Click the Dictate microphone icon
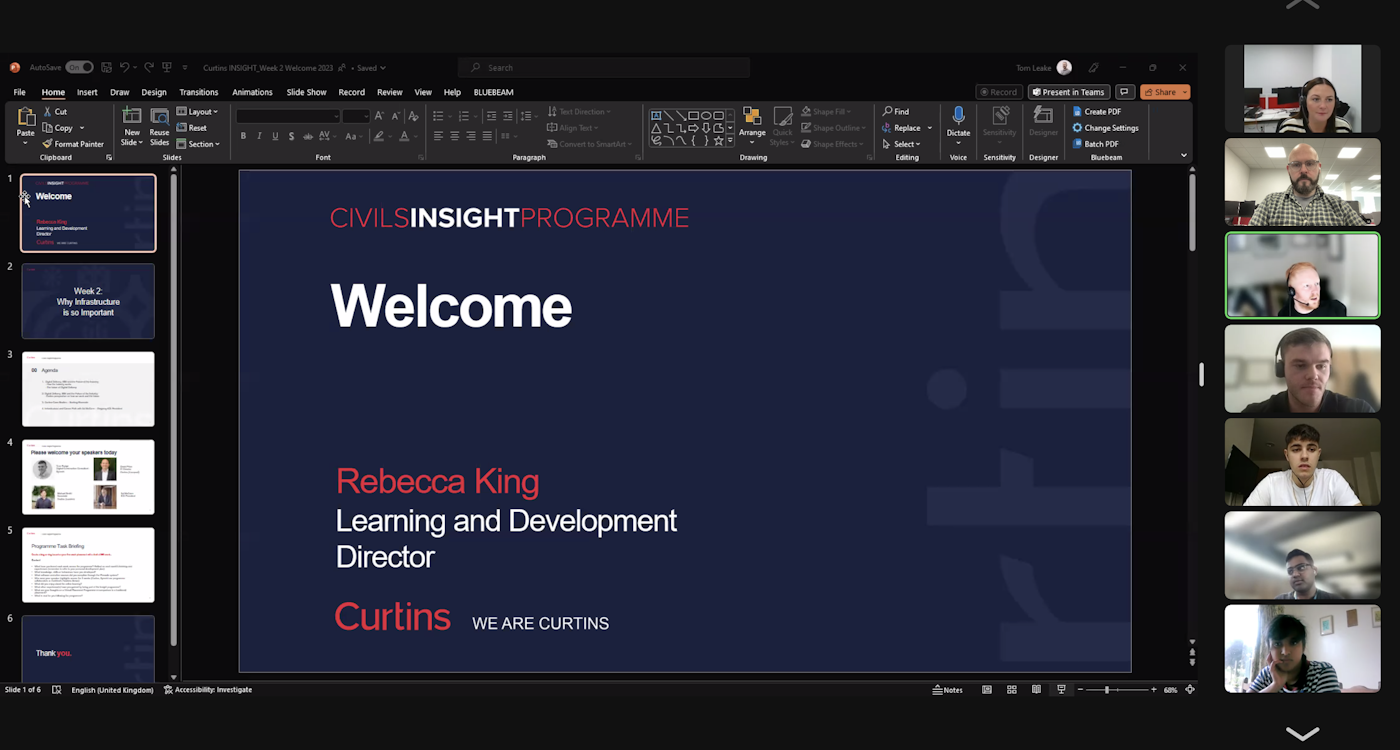 (x=958, y=116)
